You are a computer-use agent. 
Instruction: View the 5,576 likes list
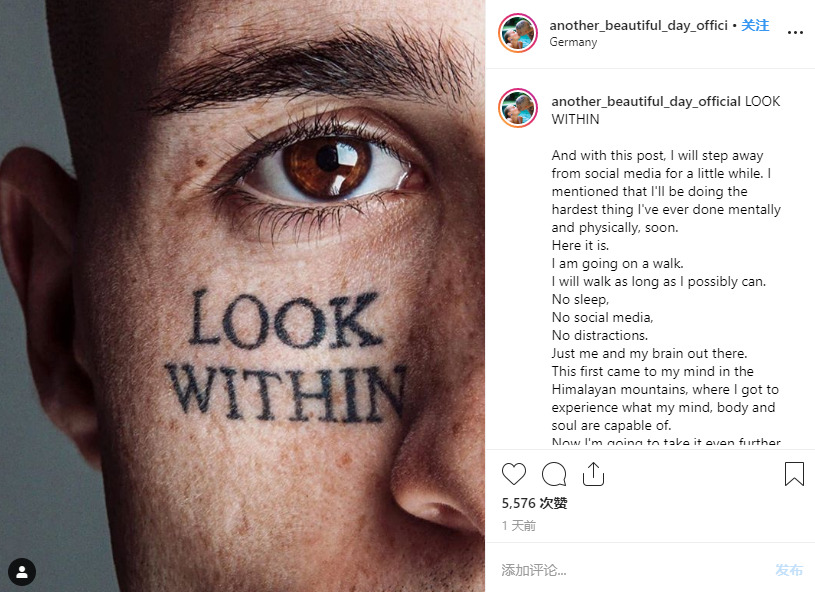[x=534, y=503]
